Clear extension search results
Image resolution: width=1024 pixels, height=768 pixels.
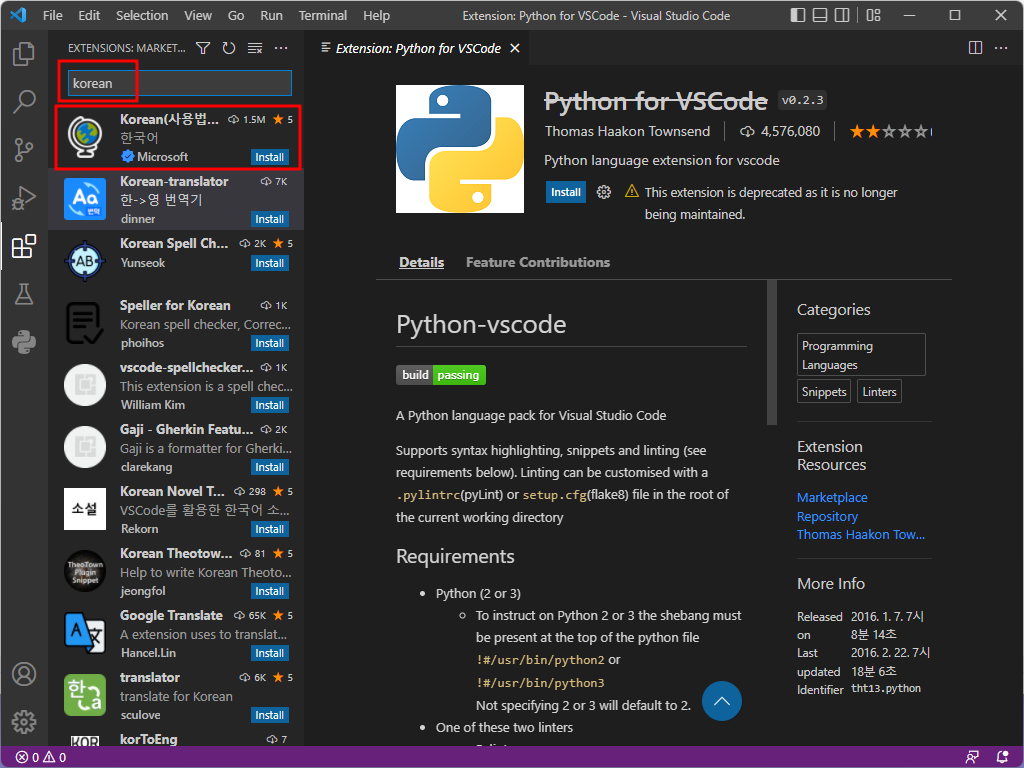pyautogui.click(x=255, y=48)
